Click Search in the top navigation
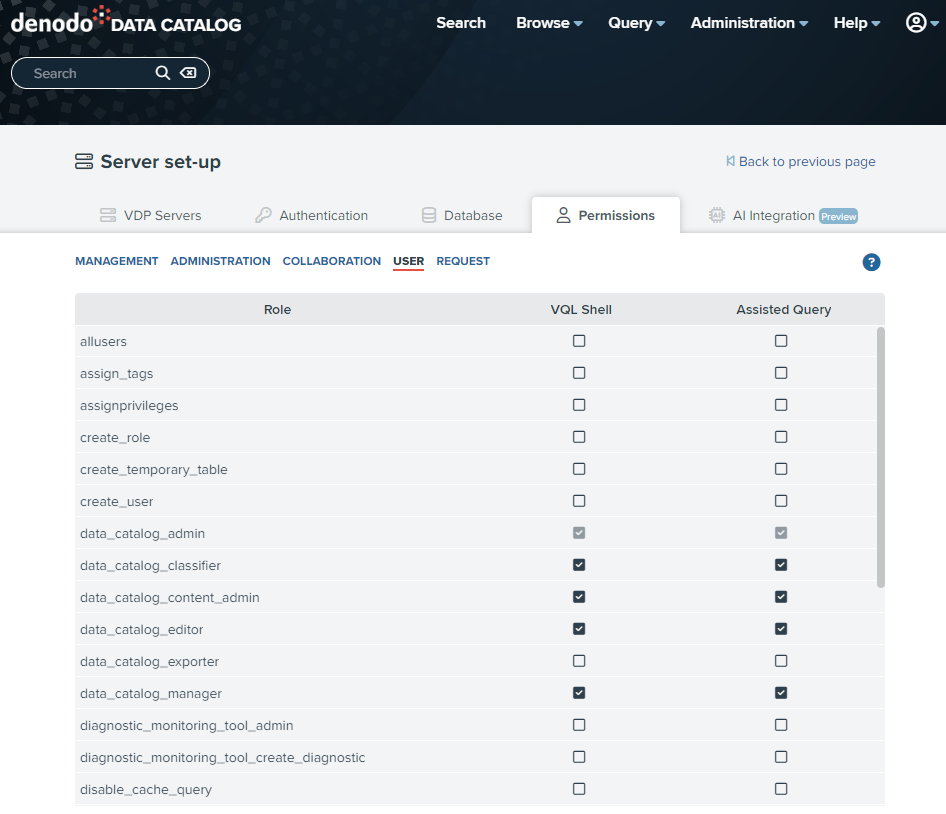This screenshot has height=814, width=946. pyautogui.click(x=461, y=23)
